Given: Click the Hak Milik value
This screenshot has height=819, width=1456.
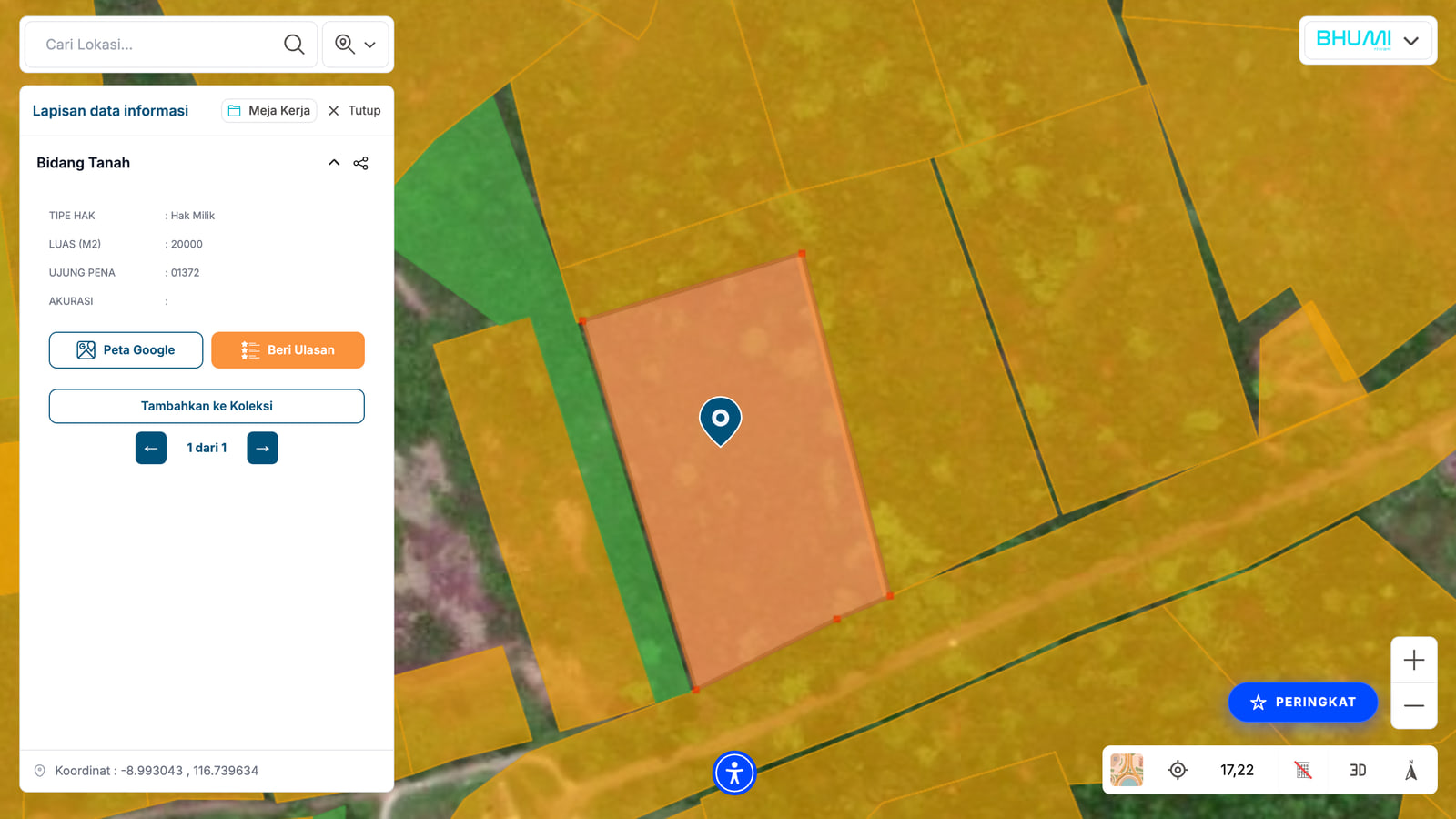Looking at the screenshot, I should (x=193, y=216).
